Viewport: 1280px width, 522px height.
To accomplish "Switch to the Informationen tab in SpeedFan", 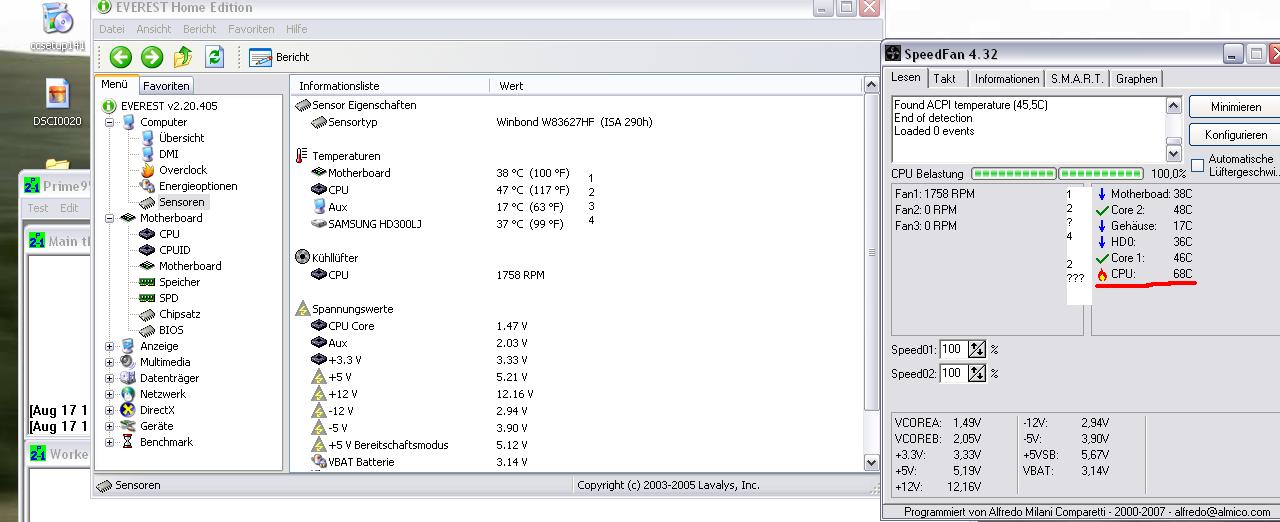I will click(x=1007, y=79).
